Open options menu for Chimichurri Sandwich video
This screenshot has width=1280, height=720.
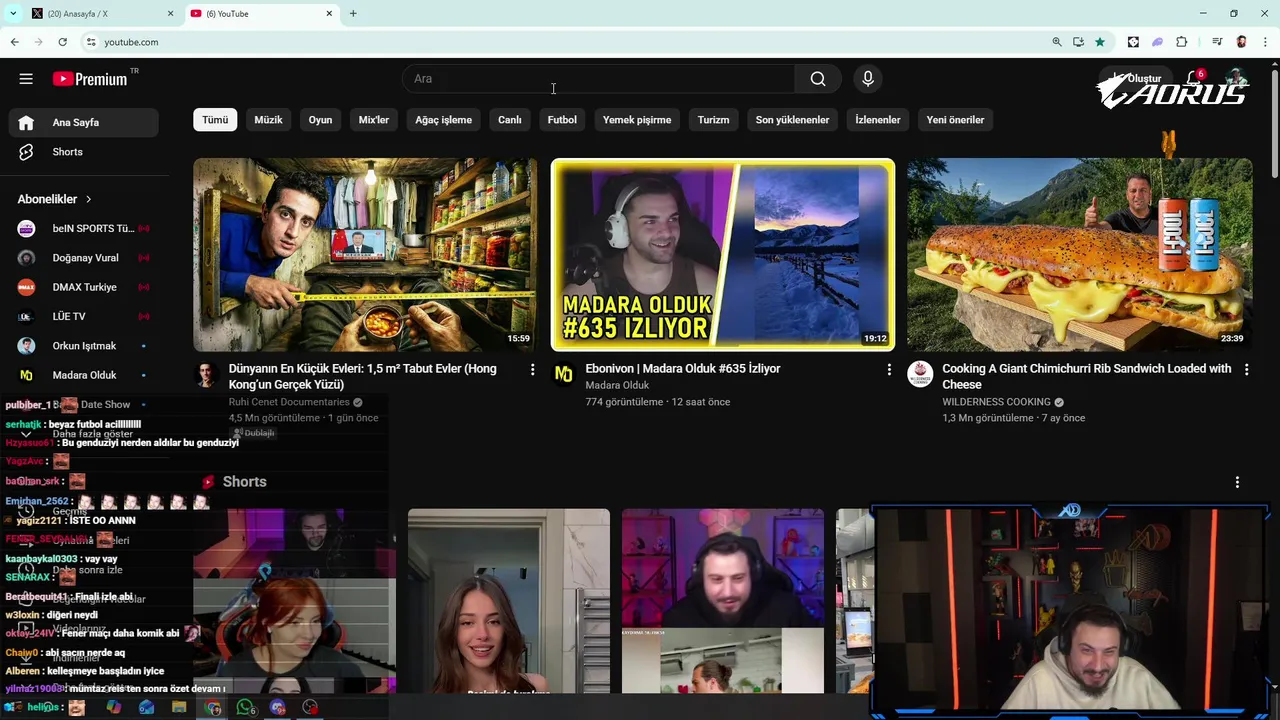1246,370
